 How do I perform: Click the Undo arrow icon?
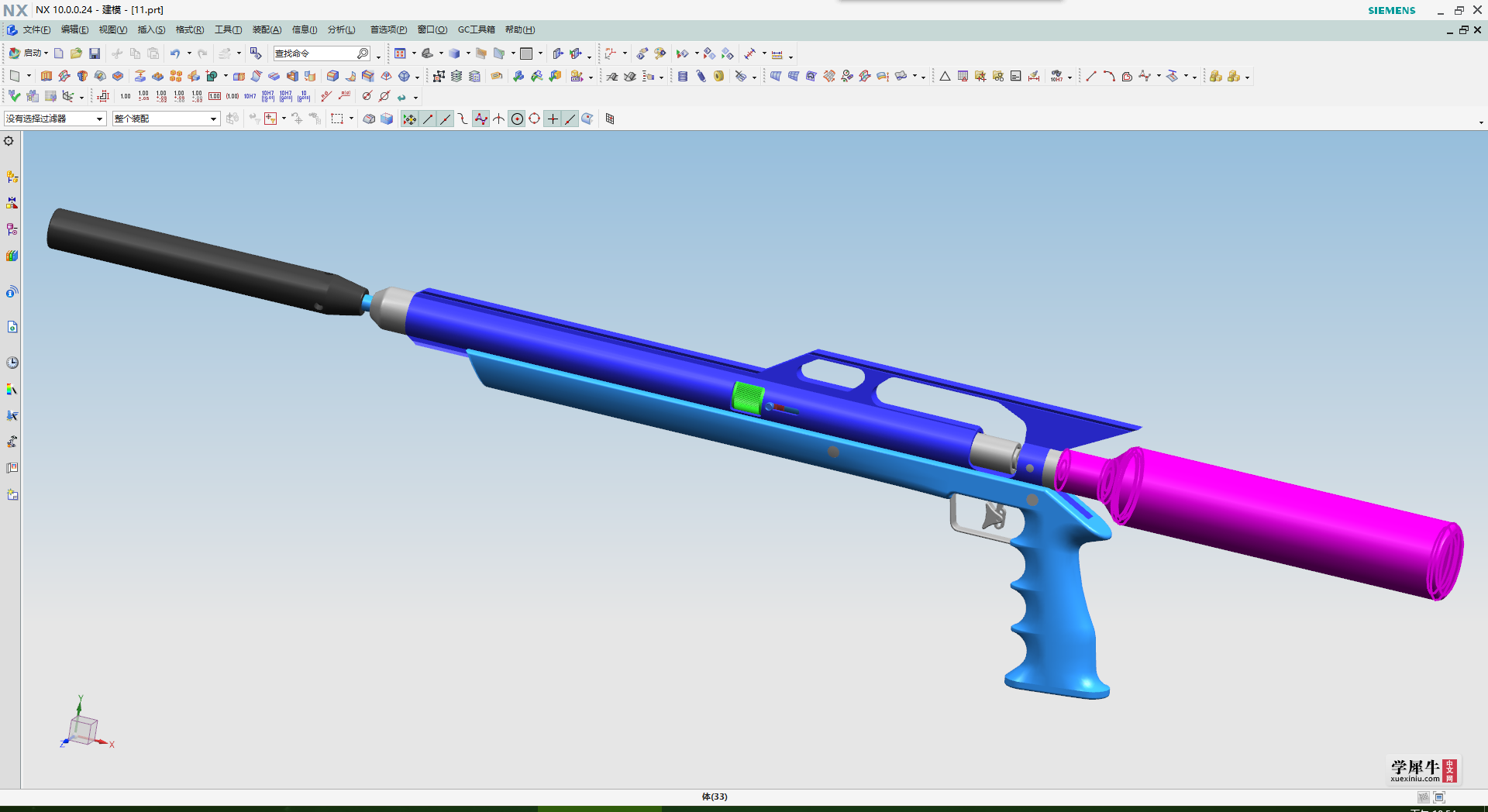175,53
